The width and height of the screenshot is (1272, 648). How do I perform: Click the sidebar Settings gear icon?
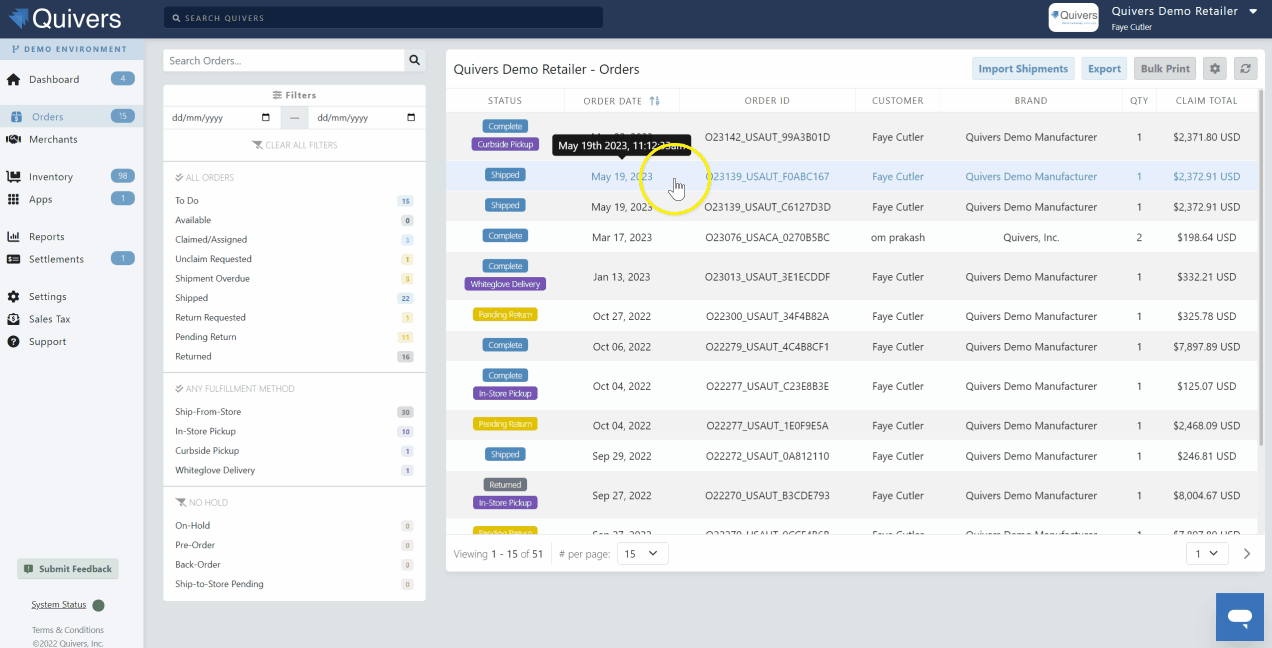tap(14, 297)
